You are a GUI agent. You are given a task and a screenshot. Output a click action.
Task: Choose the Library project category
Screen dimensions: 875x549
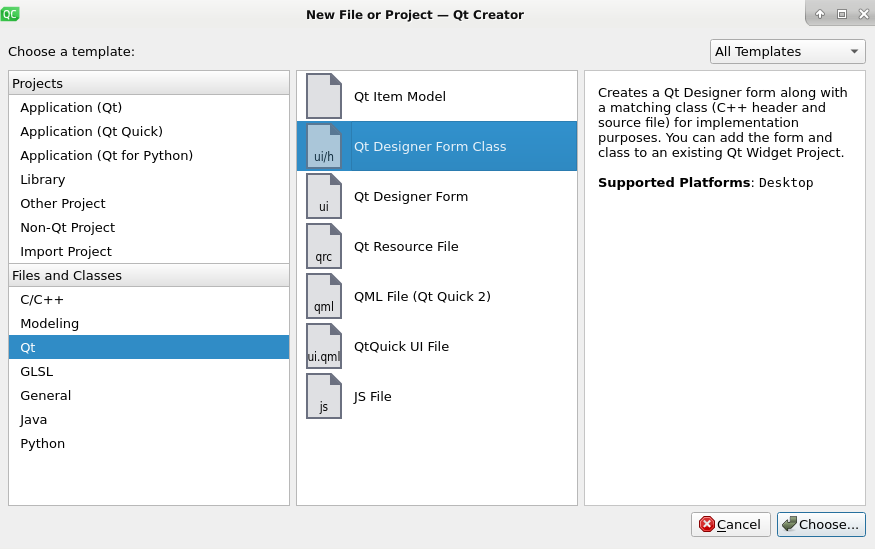(149, 179)
